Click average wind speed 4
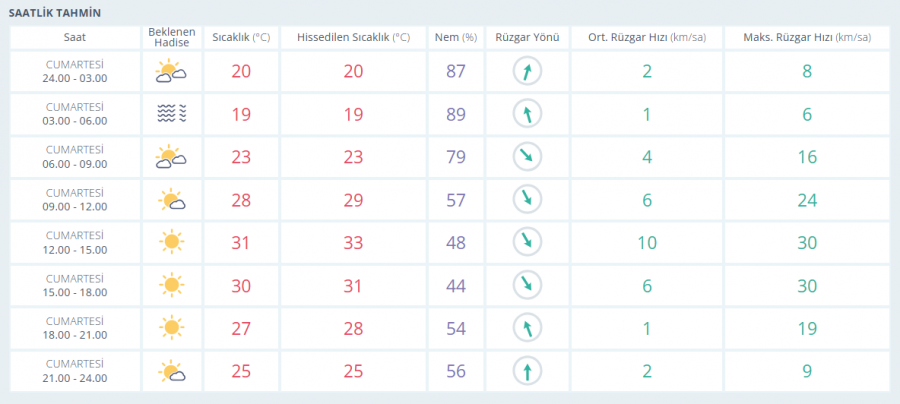This screenshot has height=404, width=900. pyautogui.click(x=647, y=158)
